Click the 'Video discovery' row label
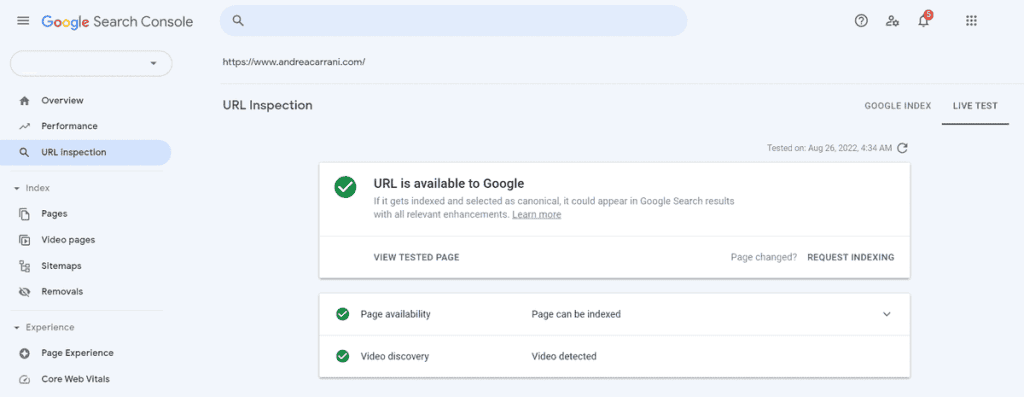The width and height of the screenshot is (1024, 397). [394, 357]
